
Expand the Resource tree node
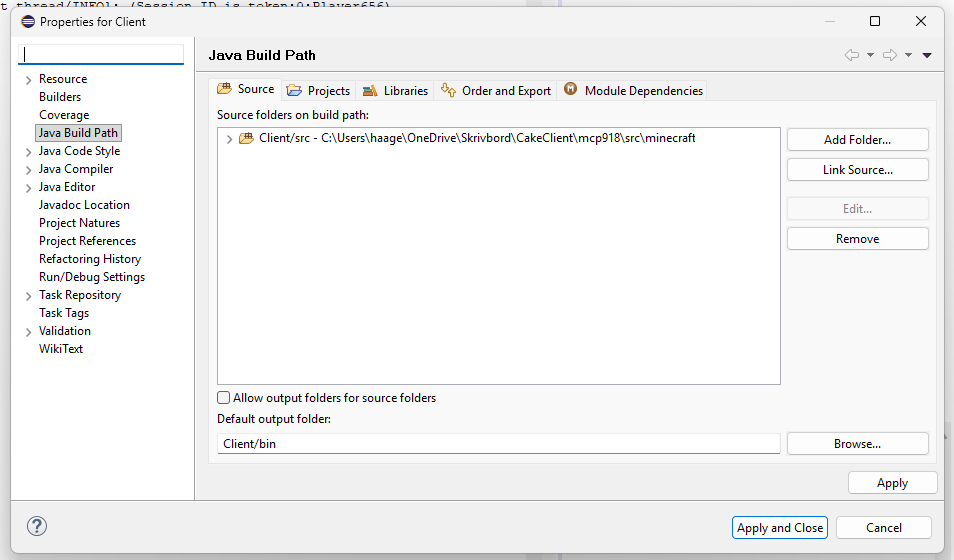(28, 80)
